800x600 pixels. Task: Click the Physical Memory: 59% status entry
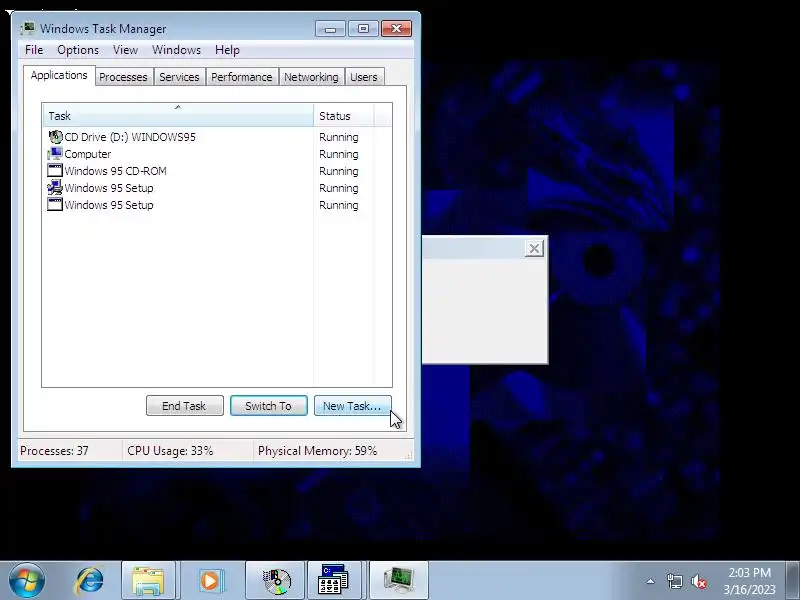click(317, 451)
